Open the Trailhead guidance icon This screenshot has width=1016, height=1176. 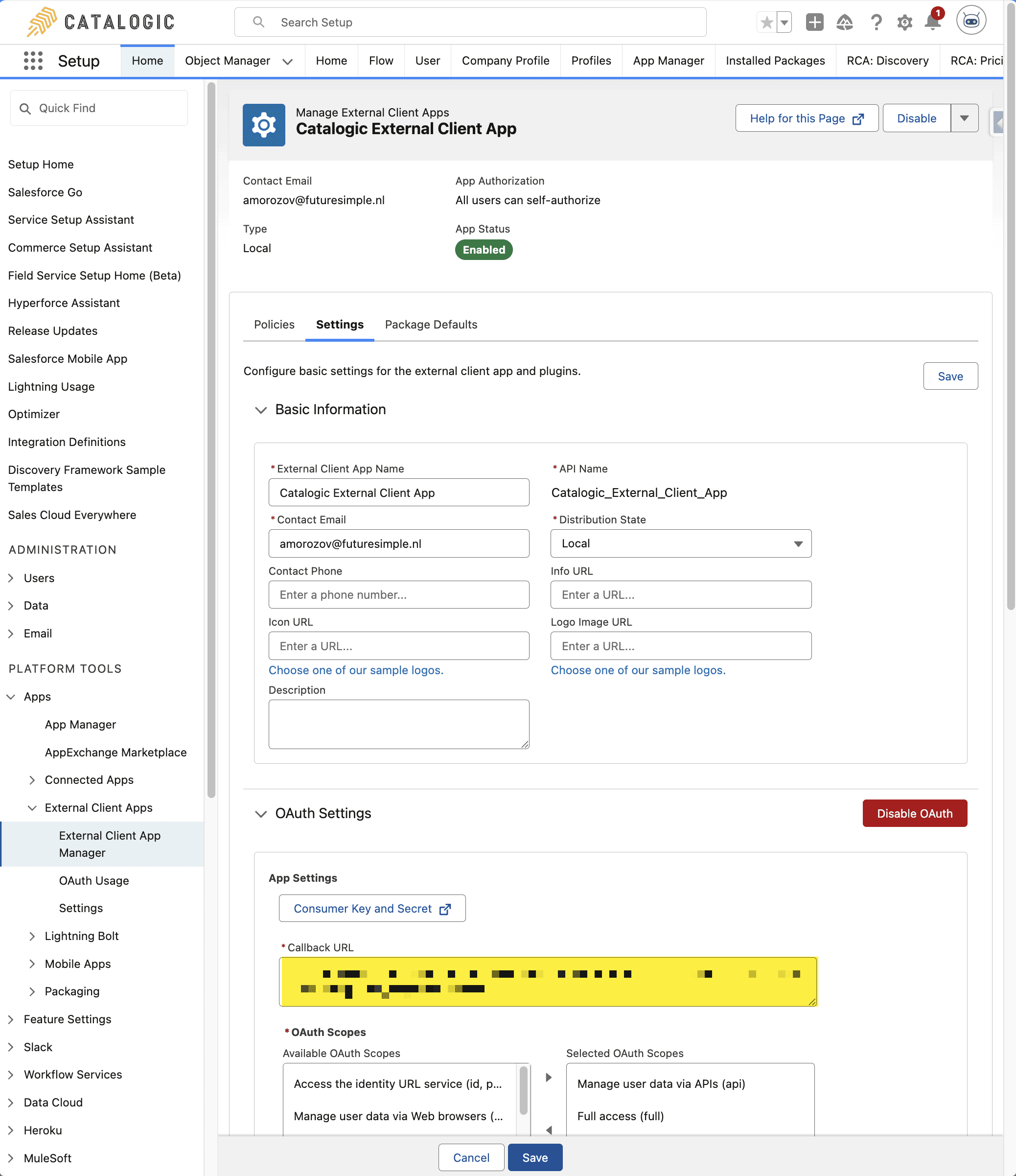click(x=844, y=23)
